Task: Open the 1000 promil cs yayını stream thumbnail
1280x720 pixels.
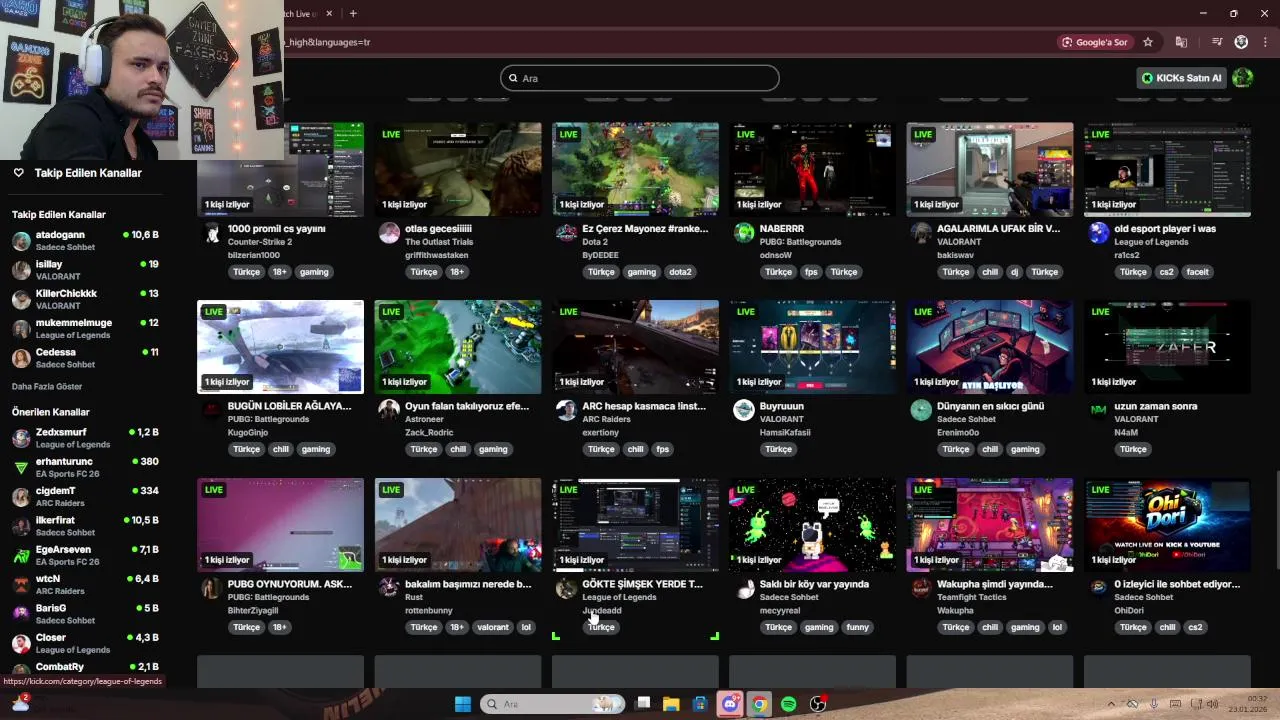Action: [280, 169]
